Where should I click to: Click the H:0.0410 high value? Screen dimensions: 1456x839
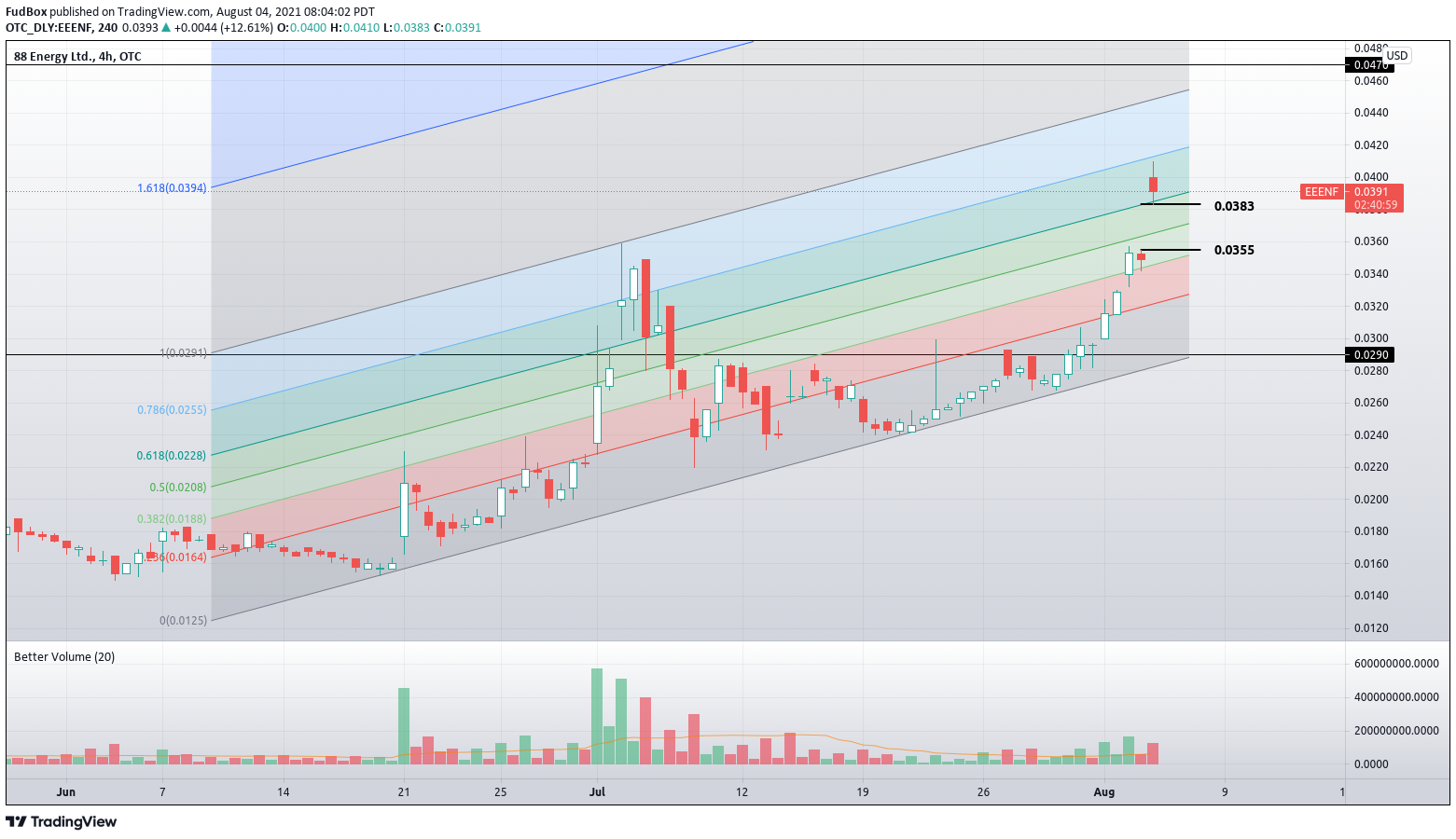point(355,28)
